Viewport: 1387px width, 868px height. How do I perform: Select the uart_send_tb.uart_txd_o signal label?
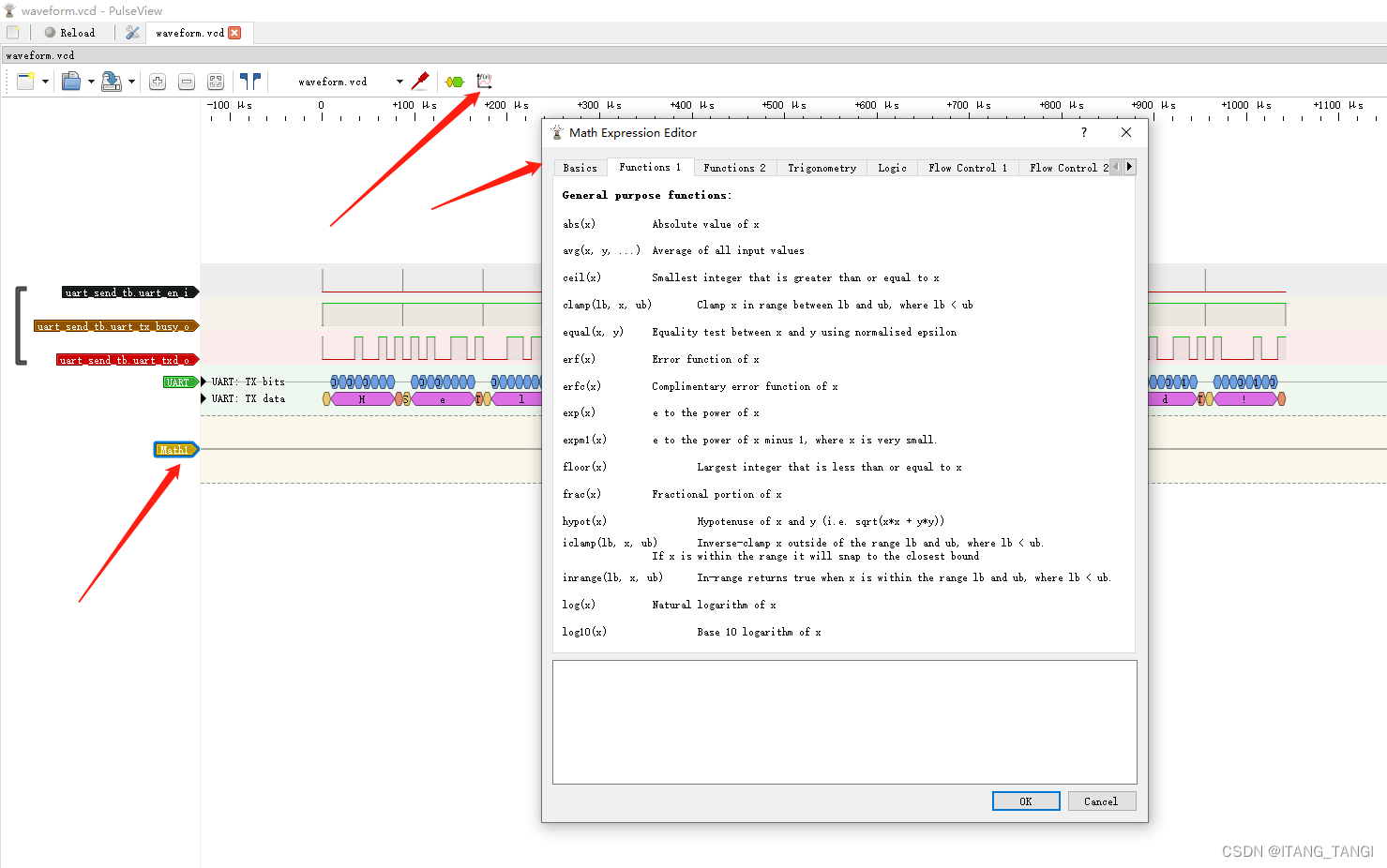tap(127, 359)
